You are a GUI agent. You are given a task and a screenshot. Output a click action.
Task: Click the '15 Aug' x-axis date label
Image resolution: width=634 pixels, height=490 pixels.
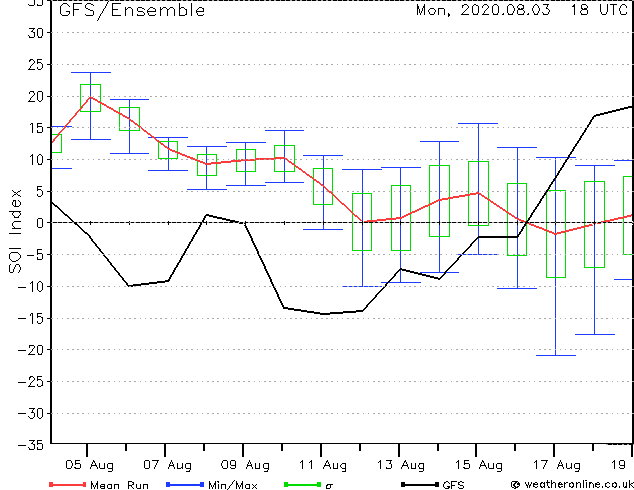tap(479, 465)
